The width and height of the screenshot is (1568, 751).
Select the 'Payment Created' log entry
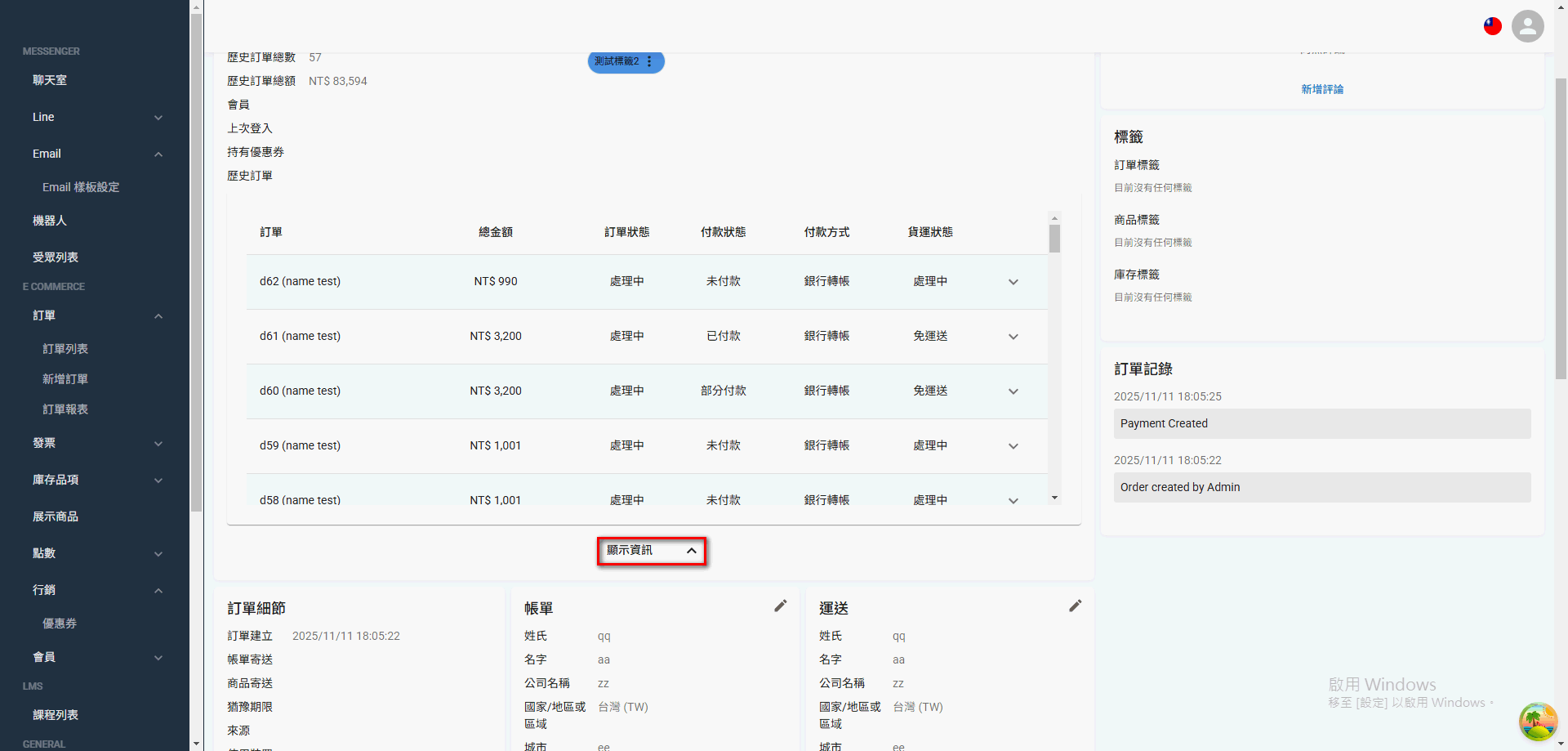click(1322, 423)
